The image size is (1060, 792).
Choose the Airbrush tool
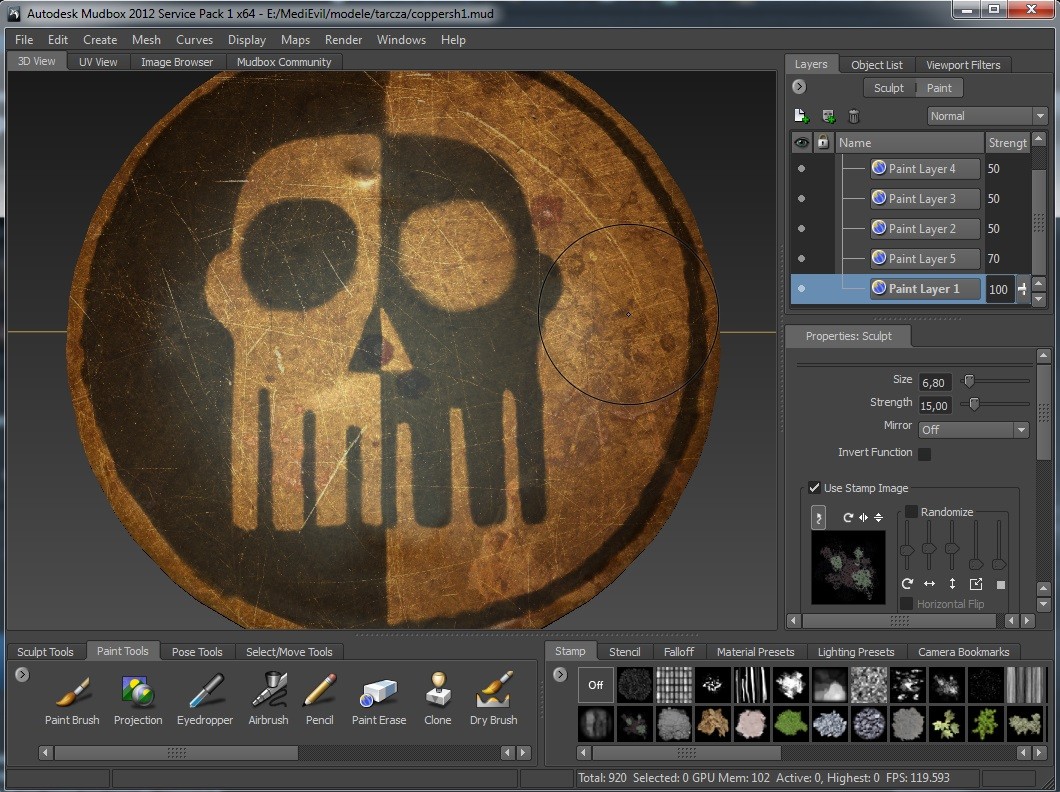tap(268, 699)
